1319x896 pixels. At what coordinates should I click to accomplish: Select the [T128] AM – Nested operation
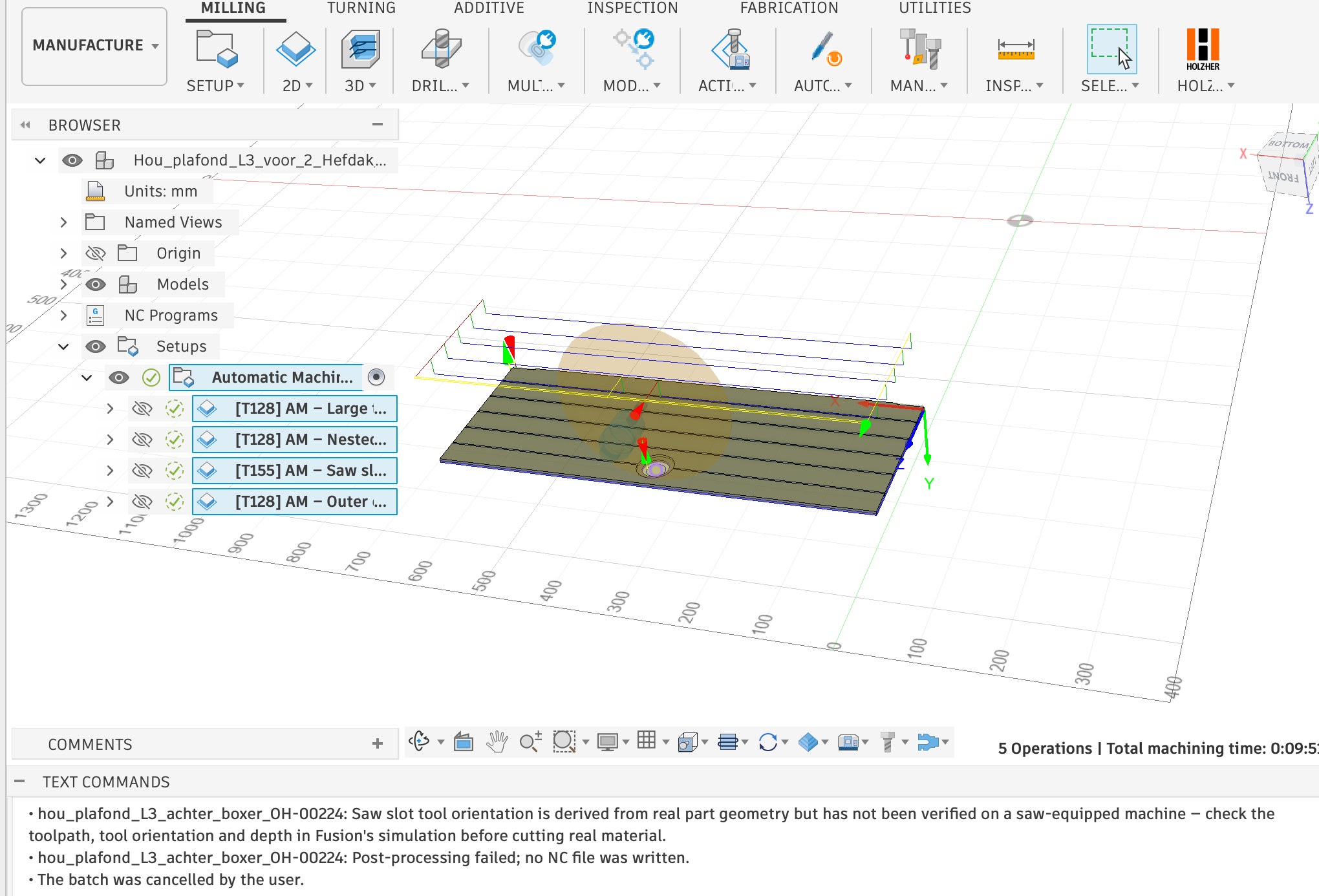(295, 440)
